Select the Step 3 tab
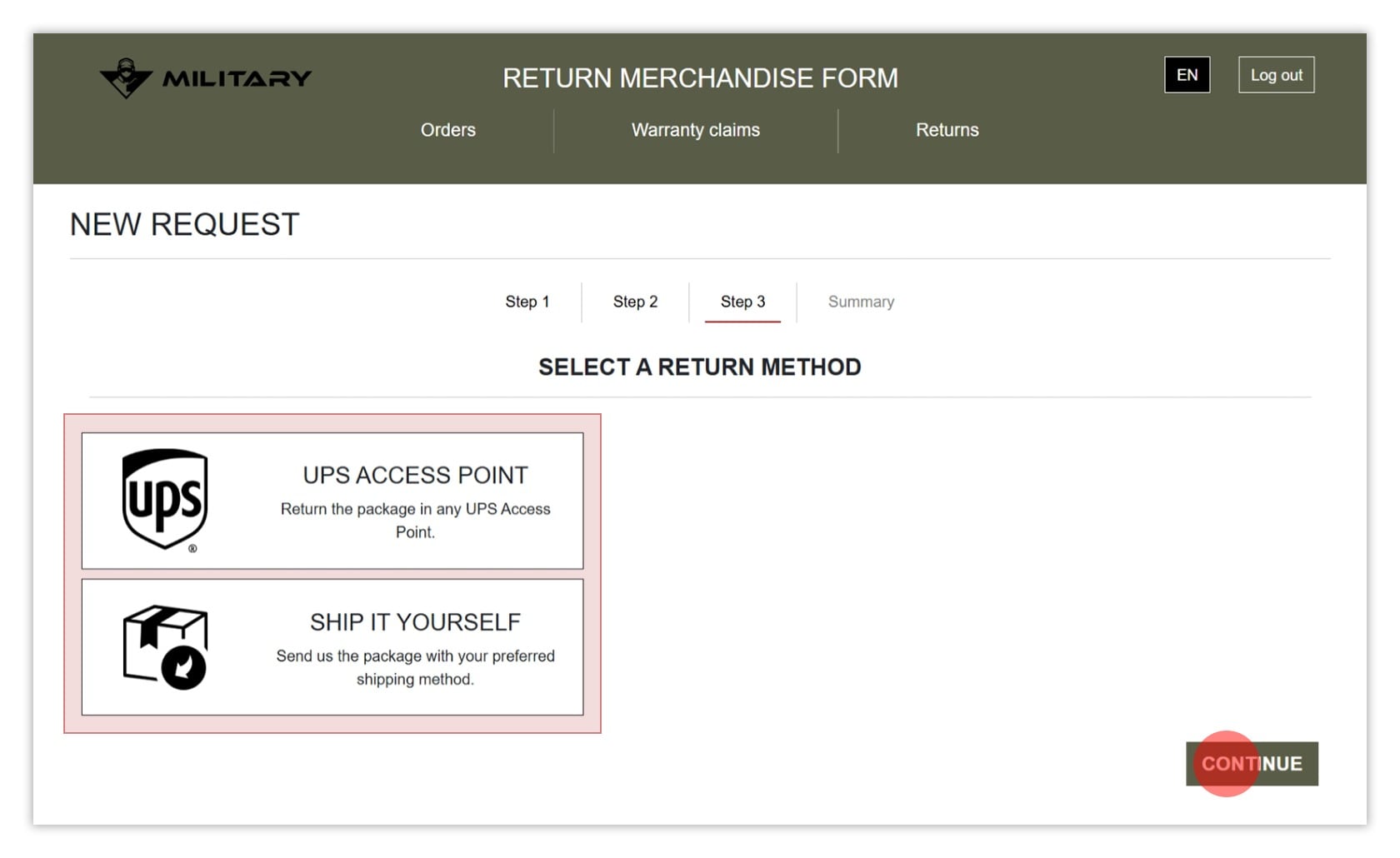Image resolution: width=1400 pixels, height=858 pixels. pos(742,302)
